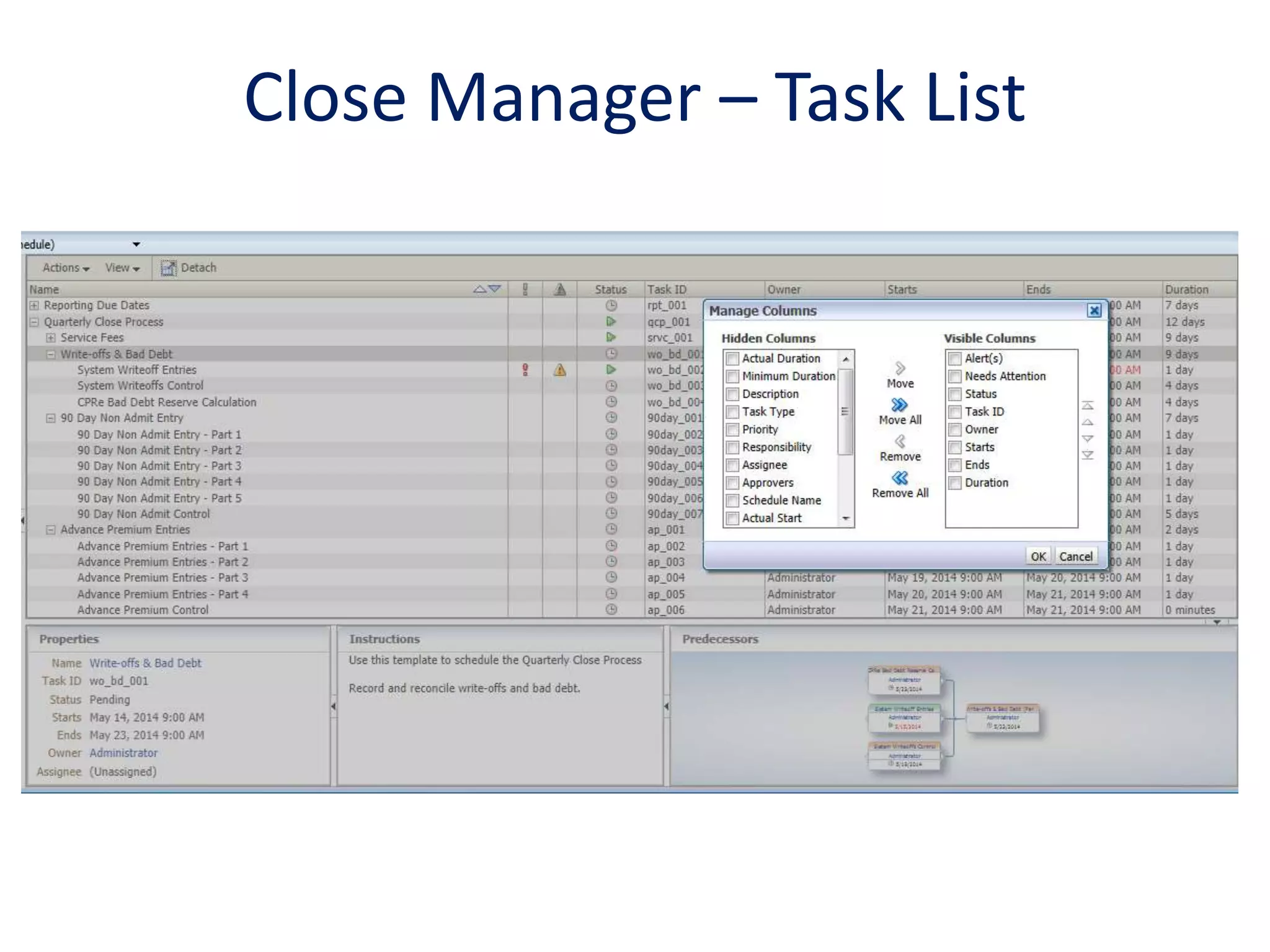Collapse left splitter arrow beside Properties panel
This screenshot has height=952, width=1270.
[333, 707]
